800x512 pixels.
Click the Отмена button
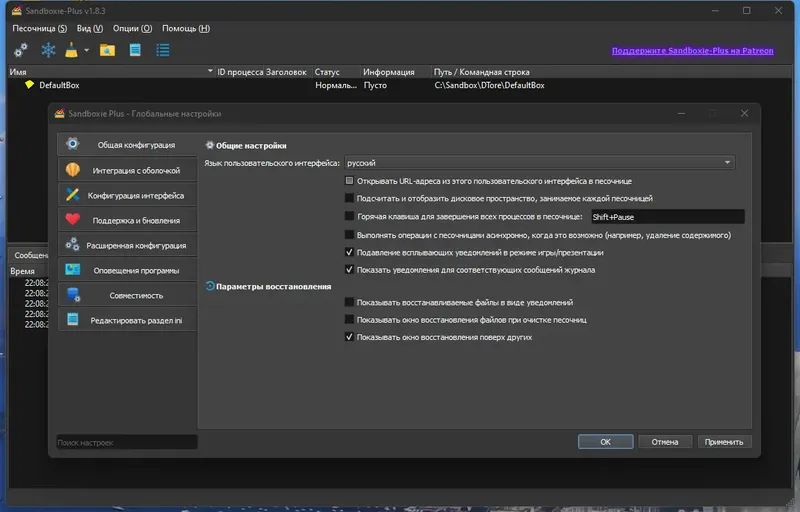click(x=665, y=442)
